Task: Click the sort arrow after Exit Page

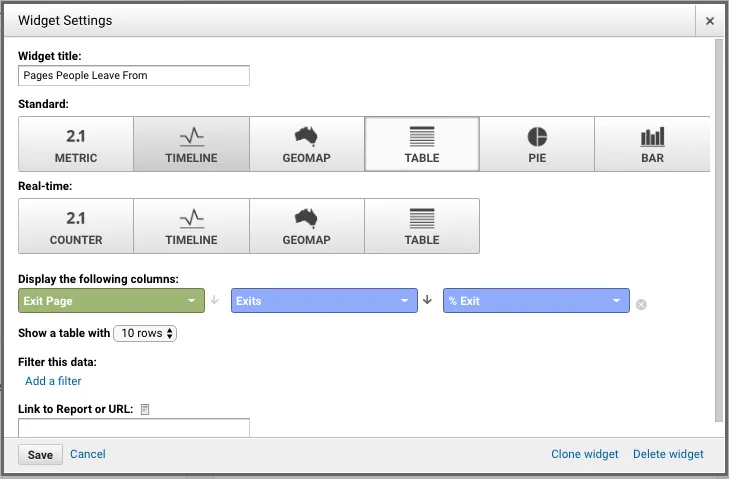Action: tap(214, 300)
